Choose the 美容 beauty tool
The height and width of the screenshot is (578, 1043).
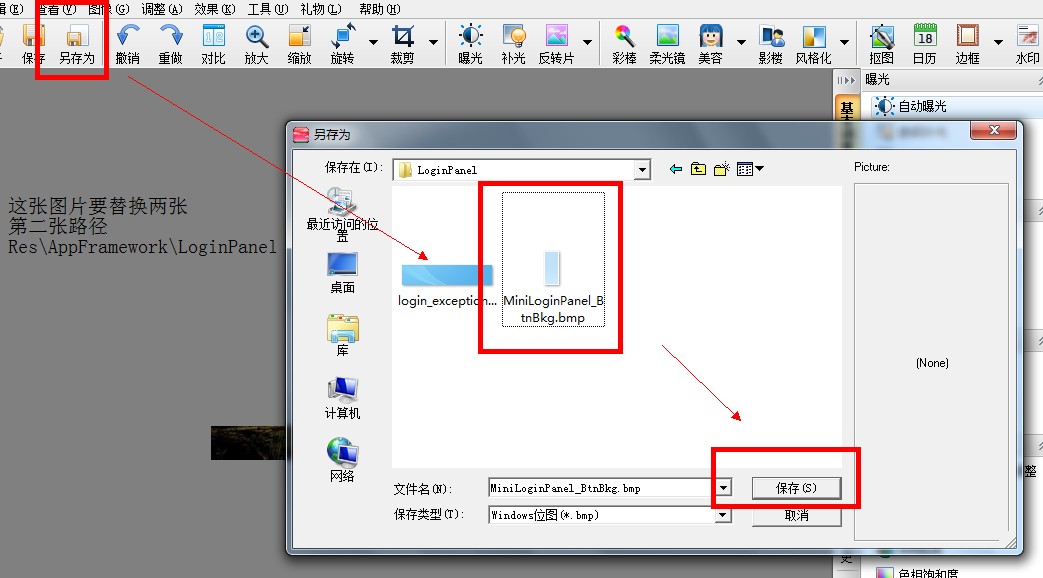(x=710, y=45)
